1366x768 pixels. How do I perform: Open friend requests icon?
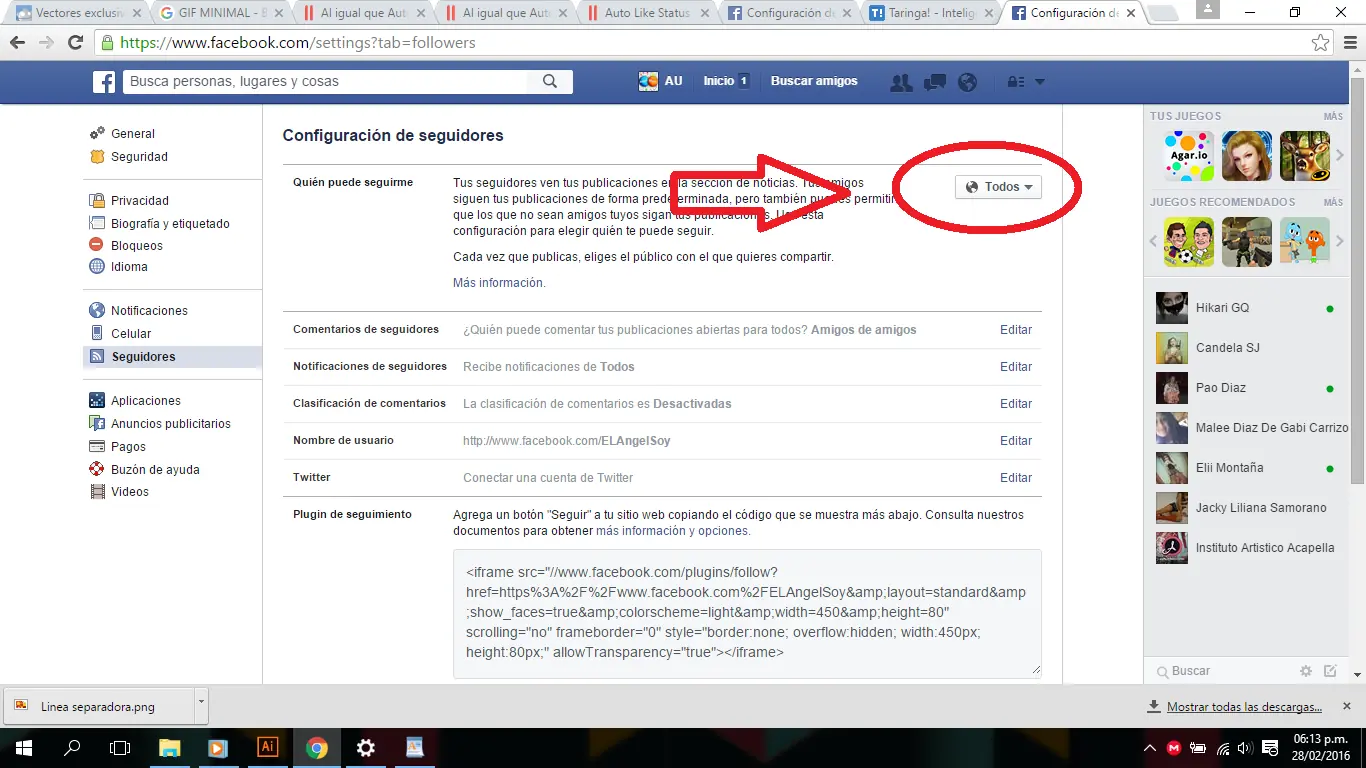click(901, 82)
